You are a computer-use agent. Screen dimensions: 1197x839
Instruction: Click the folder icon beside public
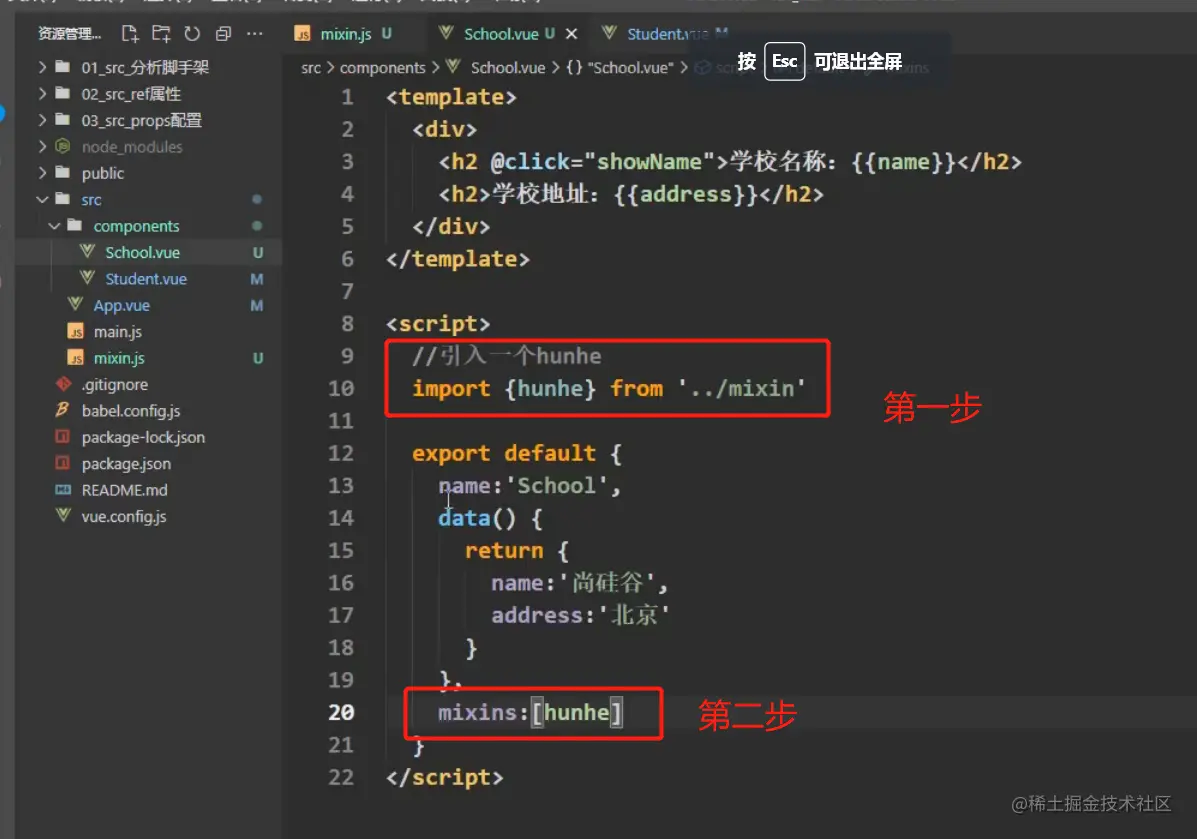pyautogui.click(x=63, y=173)
